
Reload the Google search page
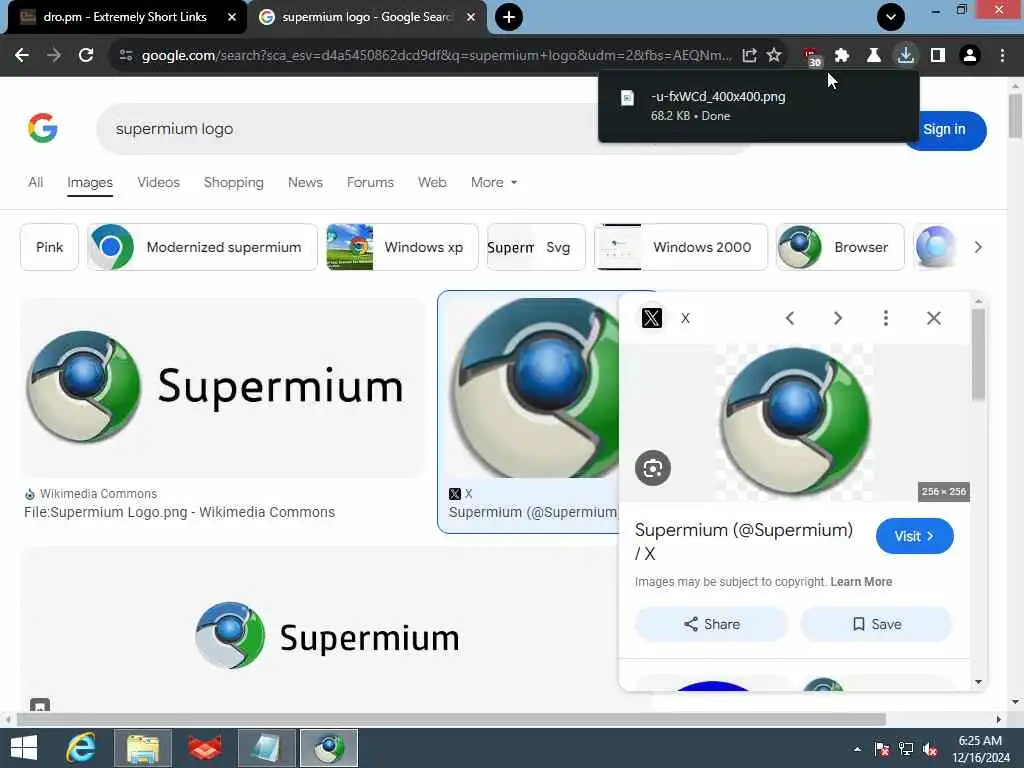[86, 56]
